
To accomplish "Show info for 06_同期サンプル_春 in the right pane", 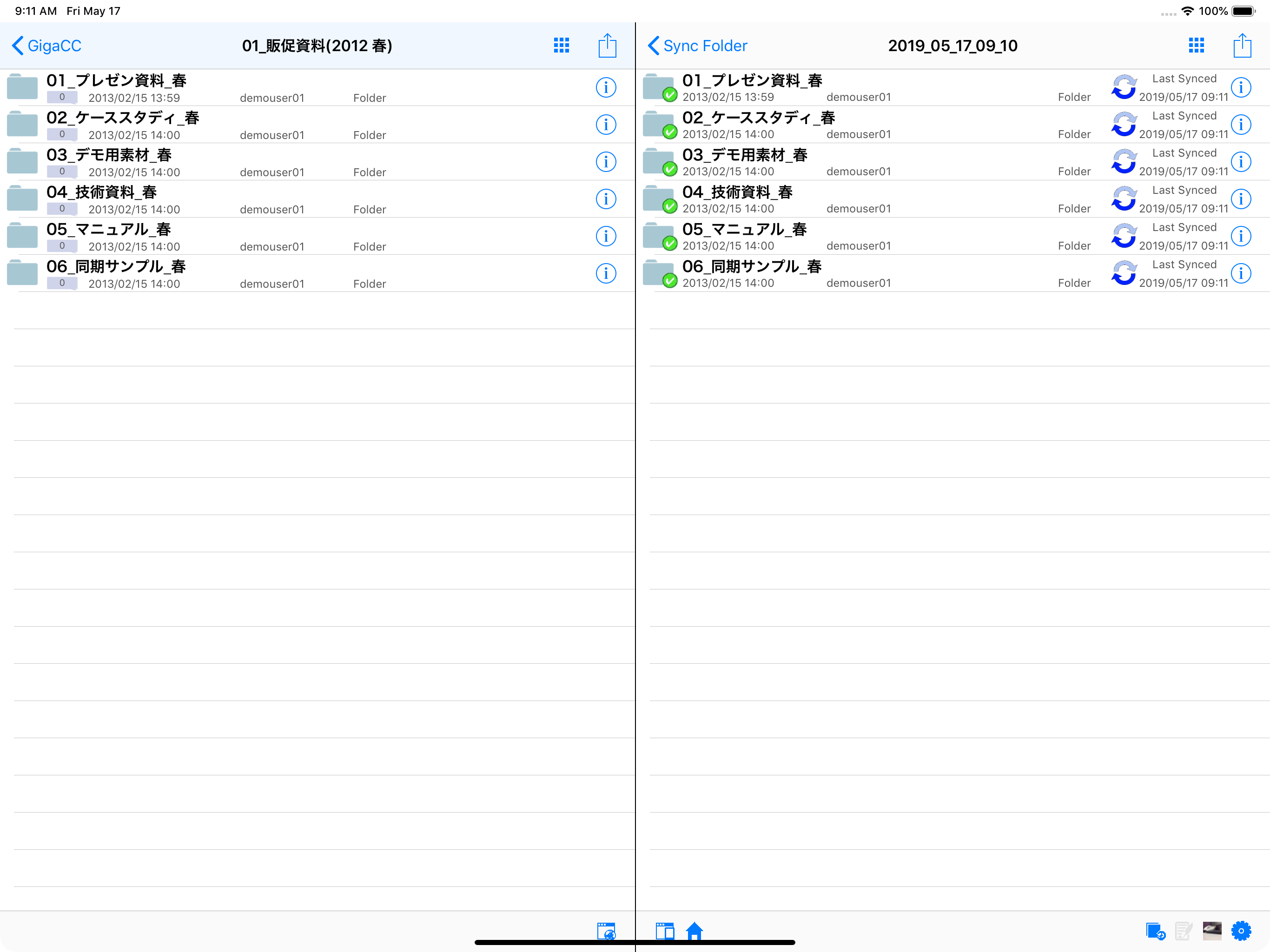I will pyautogui.click(x=1241, y=273).
